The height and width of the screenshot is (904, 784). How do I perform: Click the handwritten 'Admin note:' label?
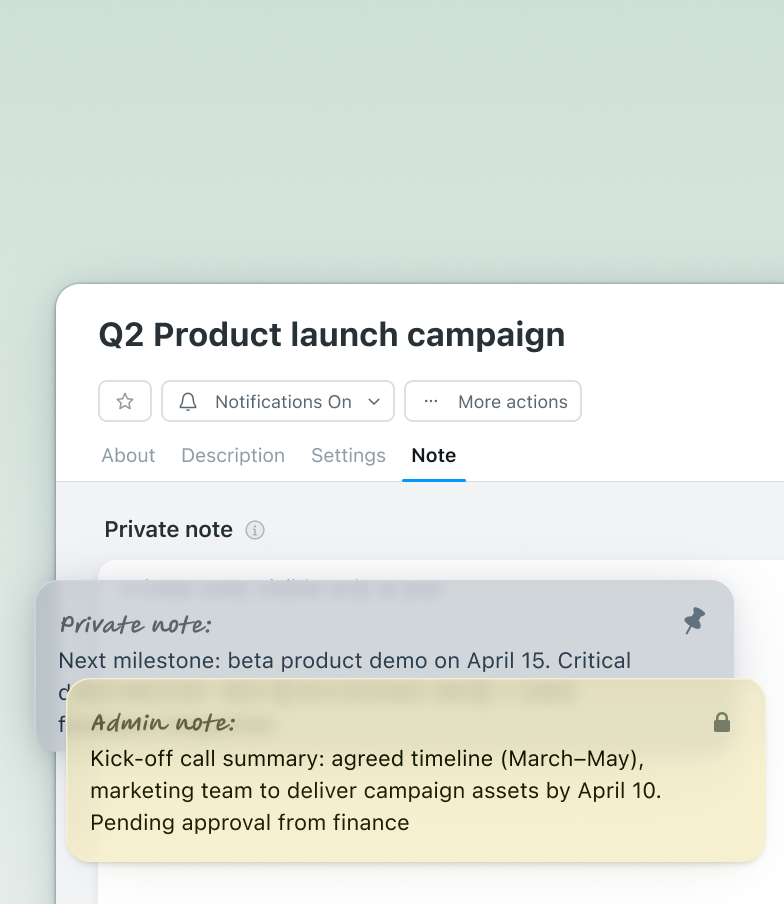(x=163, y=722)
